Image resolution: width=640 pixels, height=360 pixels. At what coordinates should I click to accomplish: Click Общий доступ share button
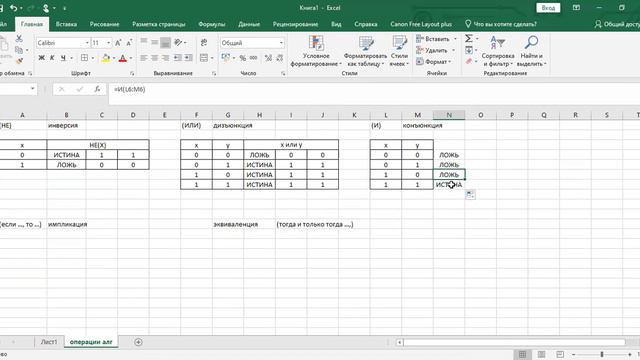617,24
